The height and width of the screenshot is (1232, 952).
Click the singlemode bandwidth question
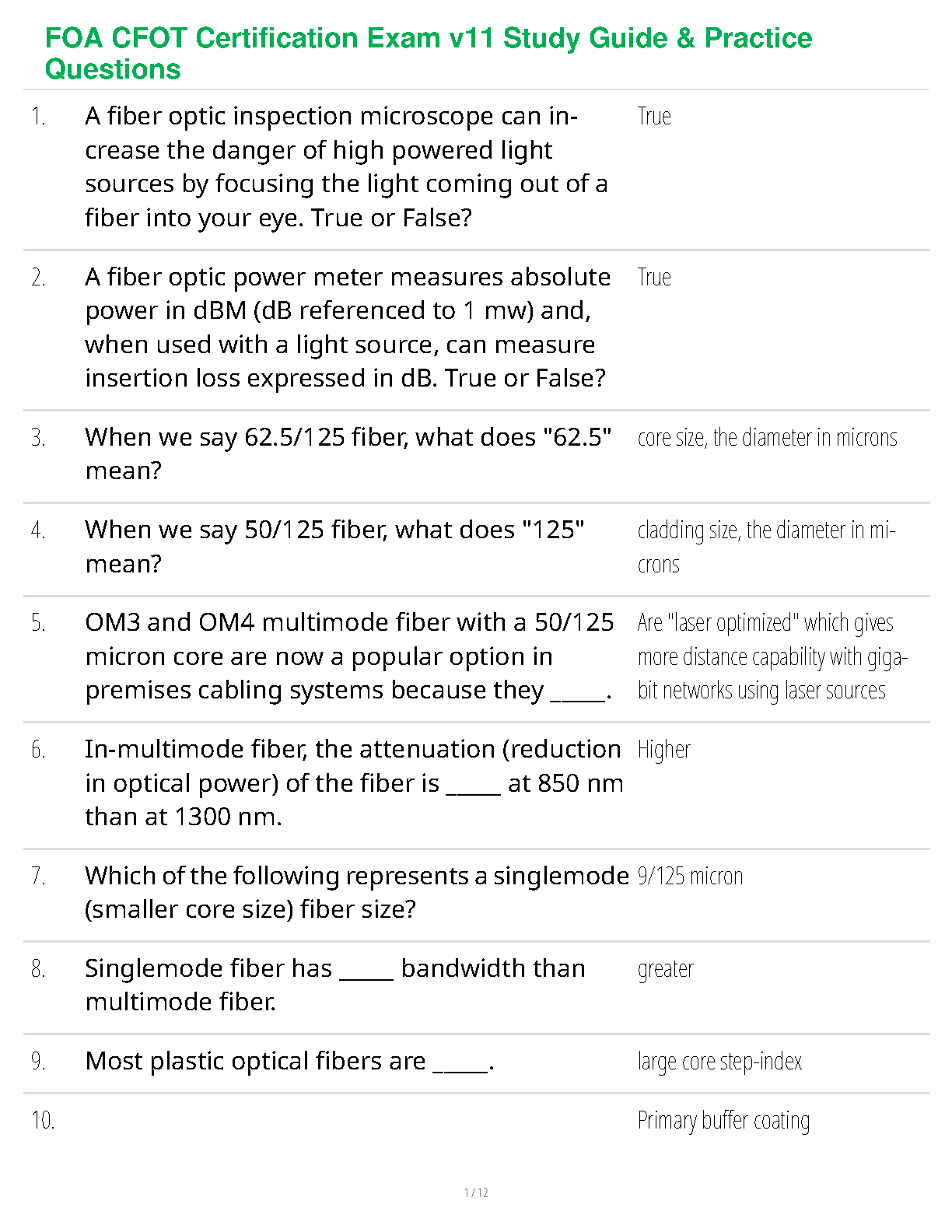(335, 985)
